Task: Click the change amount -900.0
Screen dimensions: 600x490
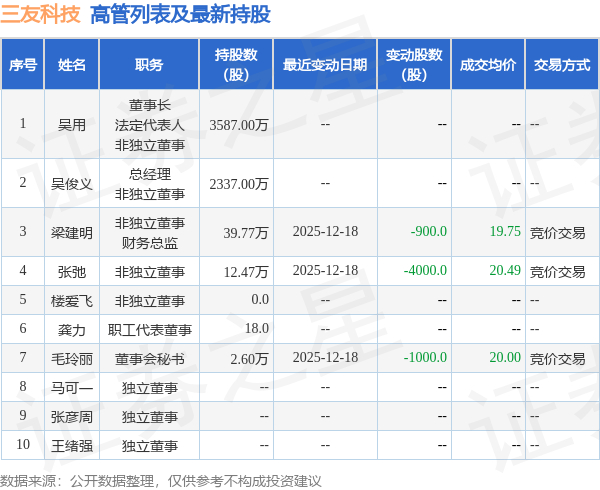Action: click(429, 231)
